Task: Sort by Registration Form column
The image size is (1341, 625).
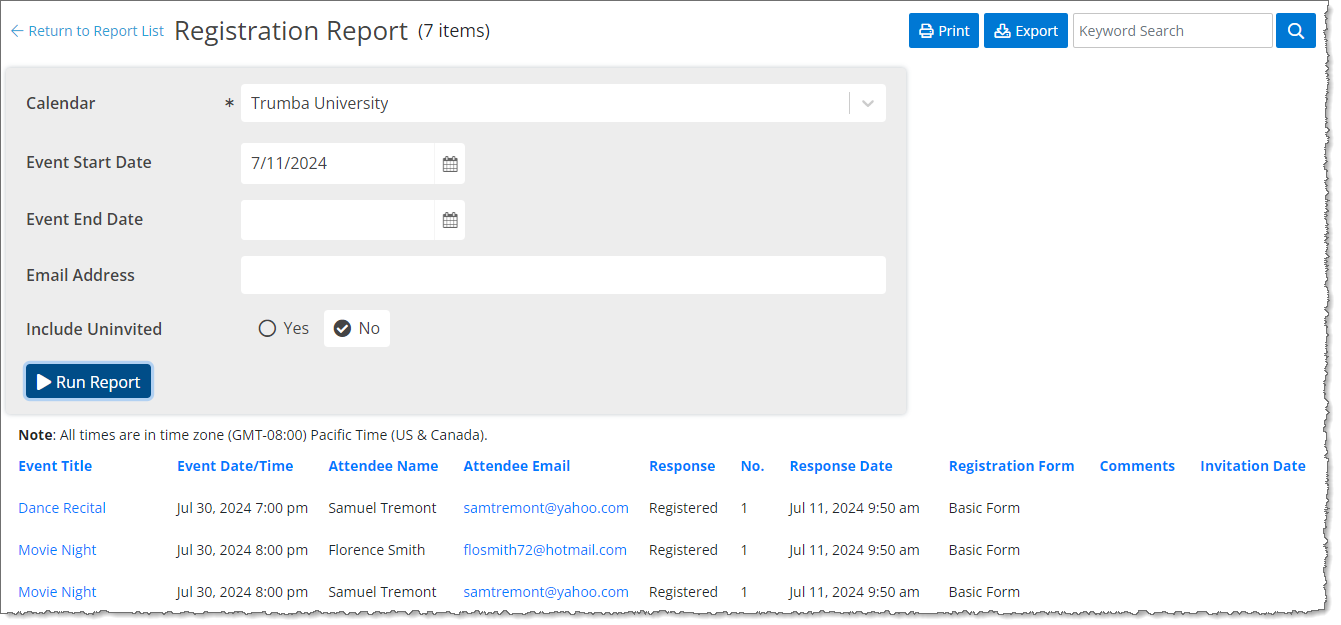Action: click(x=1011, y=466)
